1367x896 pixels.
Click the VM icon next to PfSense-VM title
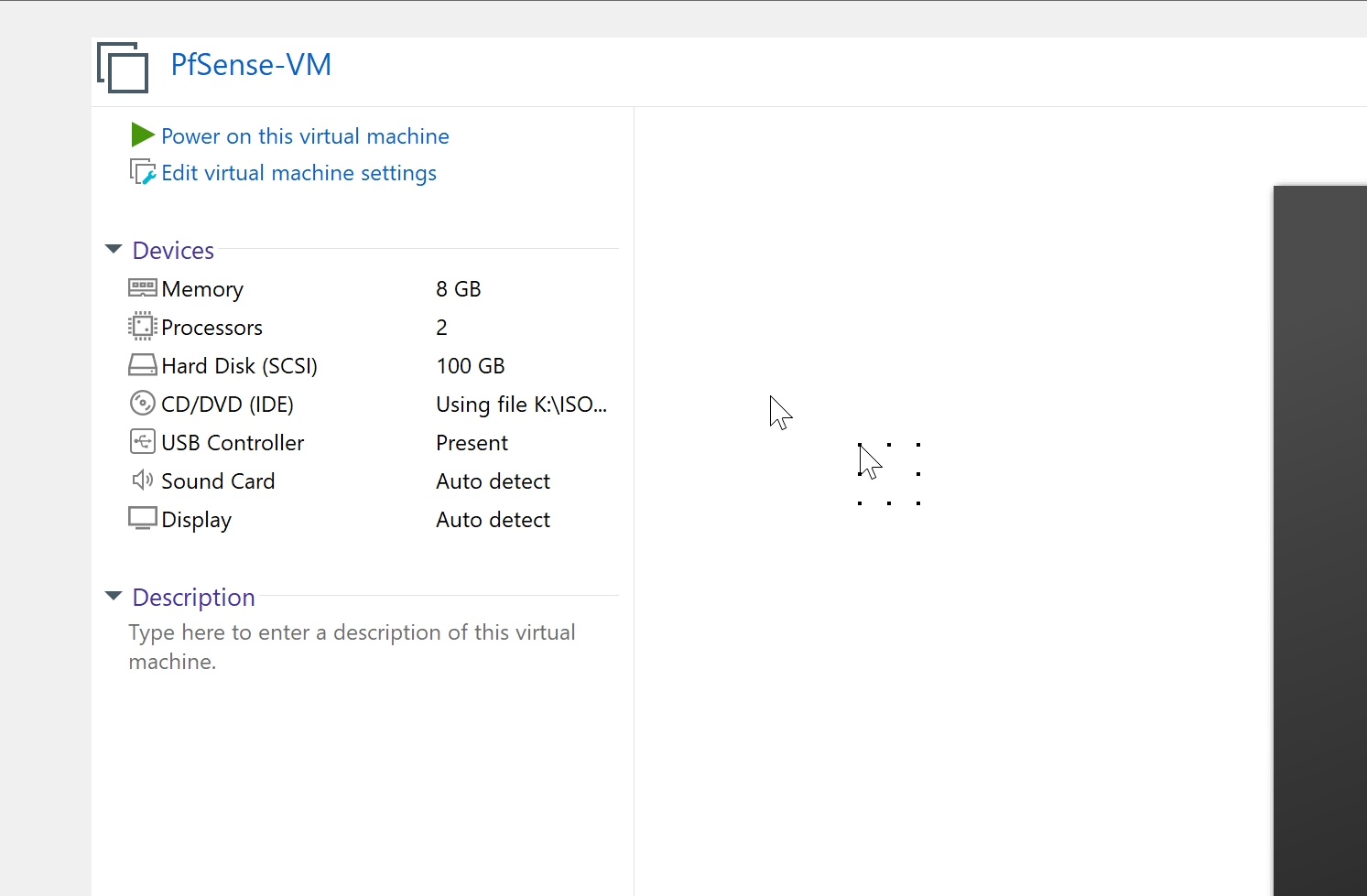tap(122, 67)
